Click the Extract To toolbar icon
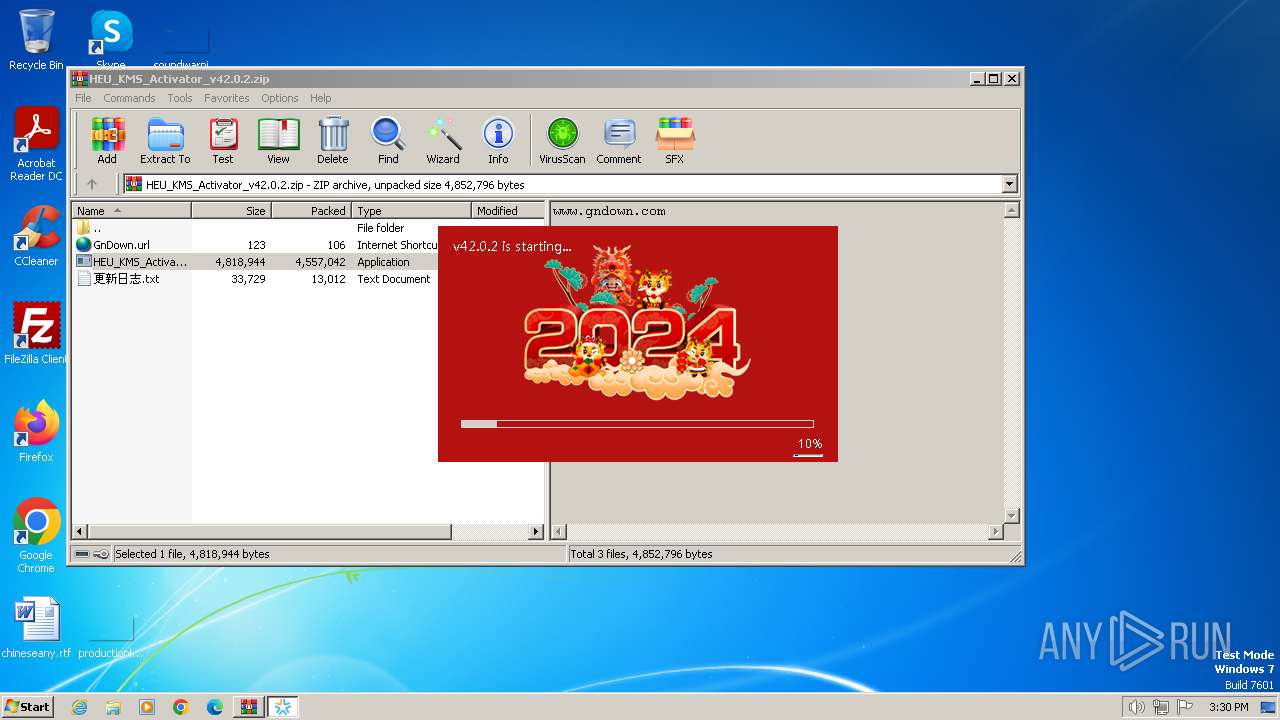1280x720 pixels. pyautogui.click(x=165, y=140)
